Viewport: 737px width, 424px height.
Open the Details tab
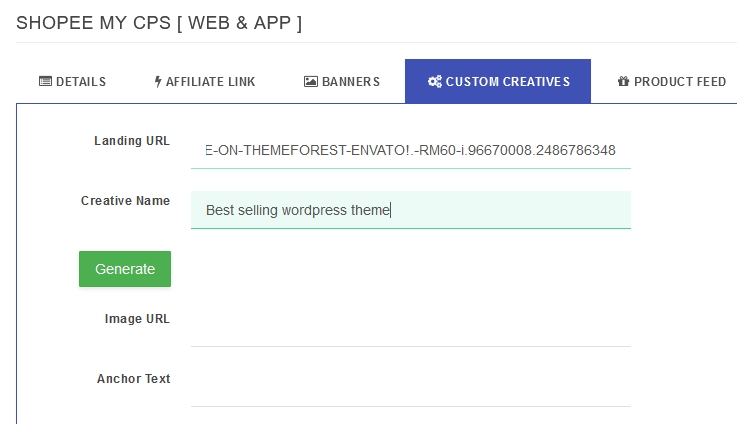tap(72, 81)
